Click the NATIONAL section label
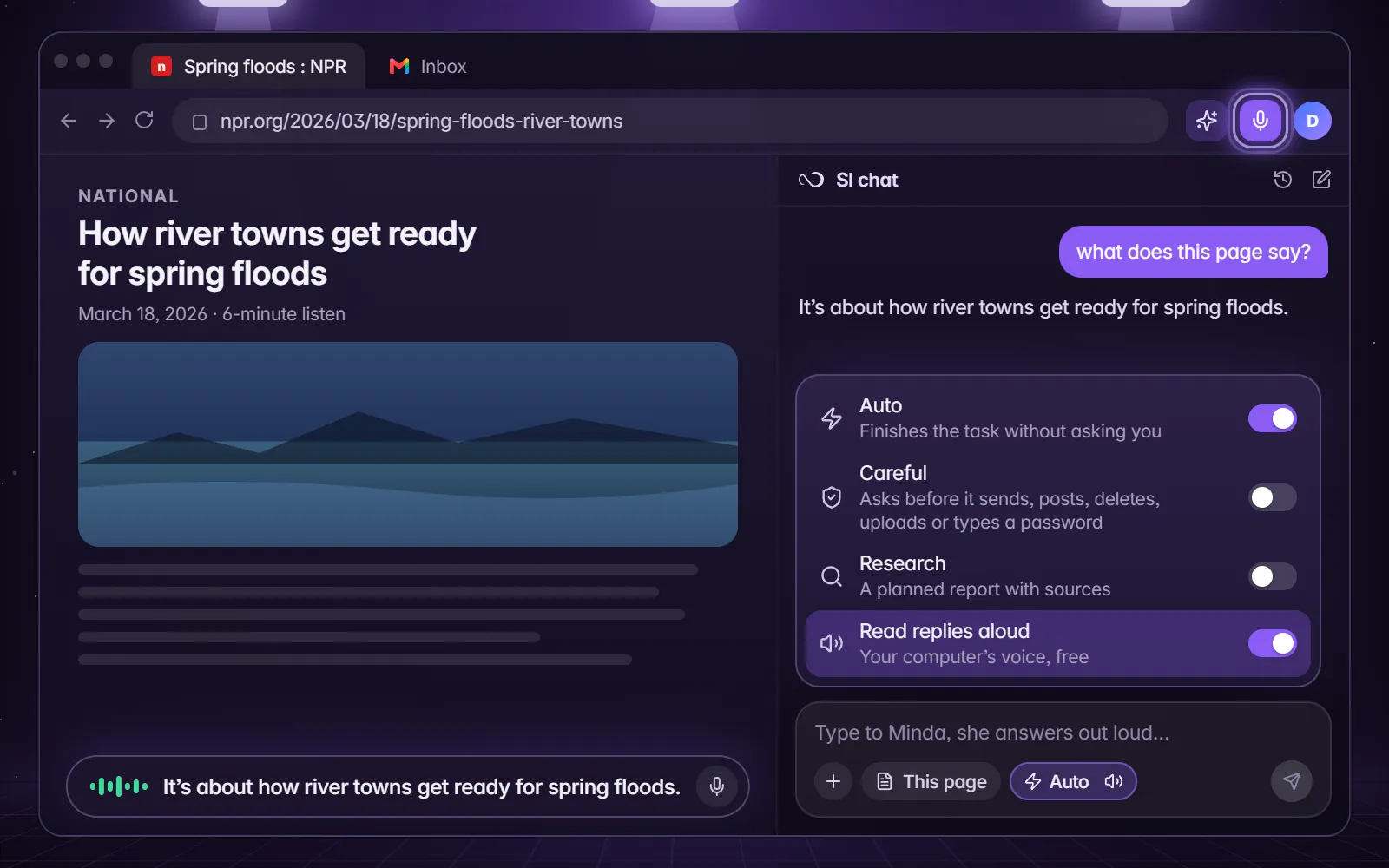 (x=128, y=196)
